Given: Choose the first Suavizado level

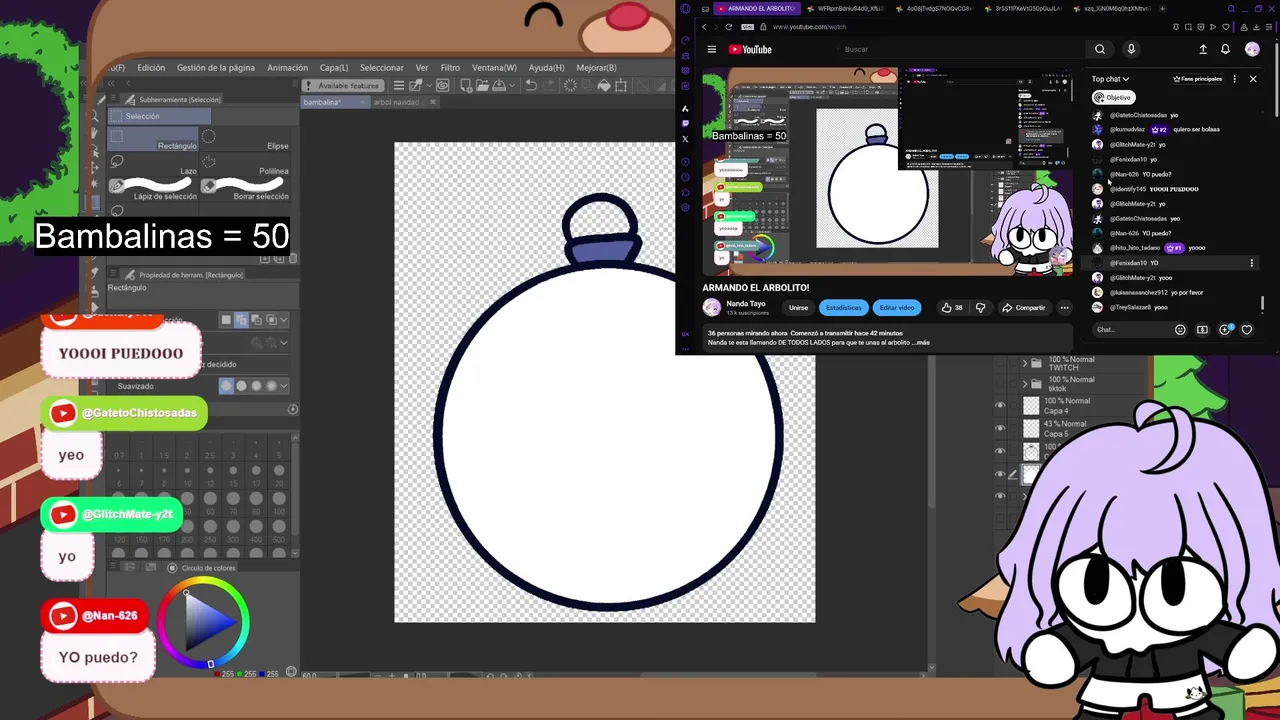Looking at the screenshot, I should 226,386.
